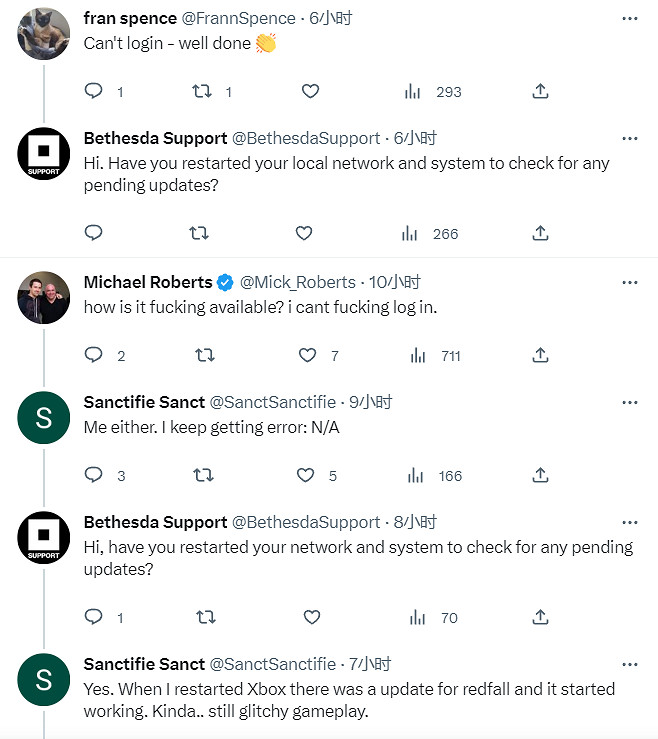
Task: Share Sanctifie Sanct's error N/A tweet
Action: [540, 475]
